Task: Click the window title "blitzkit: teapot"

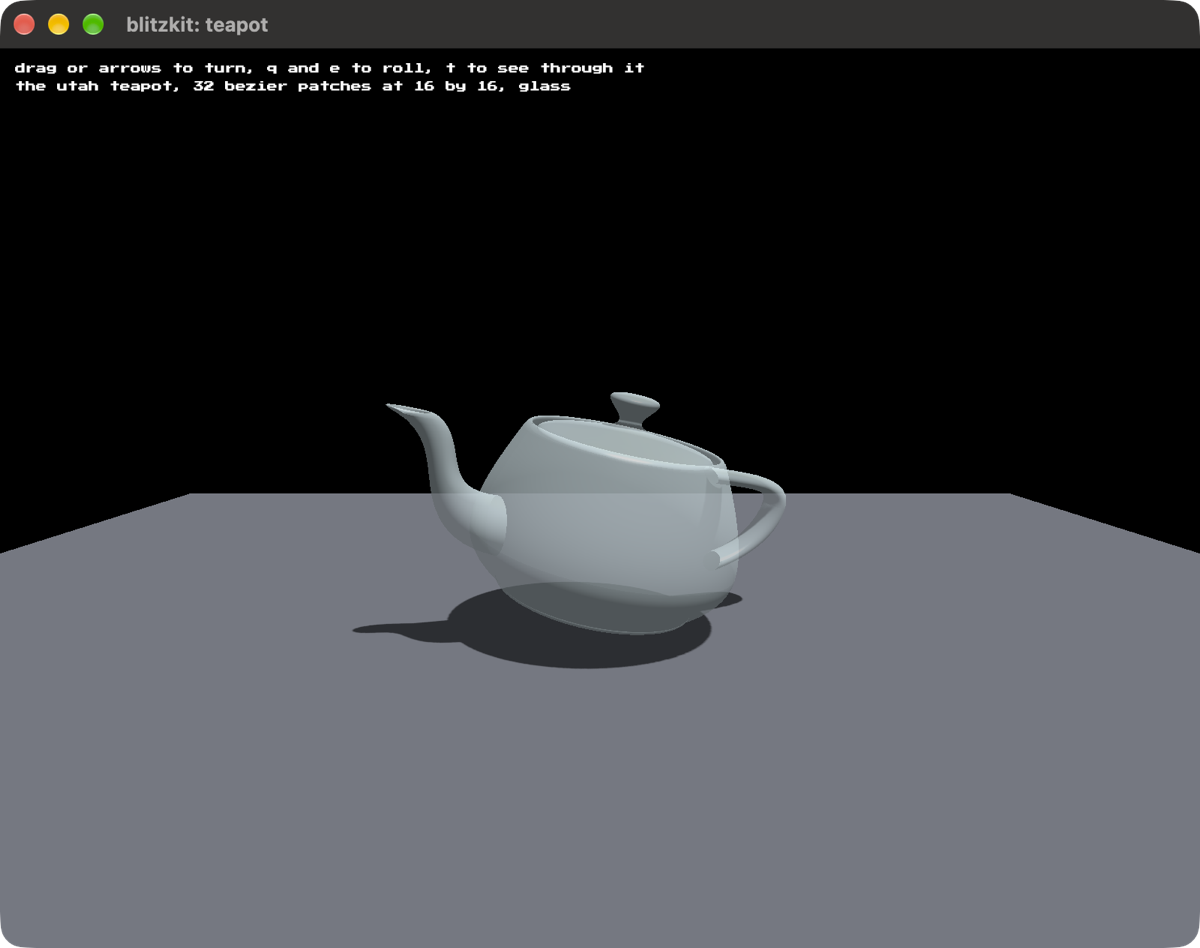Action: (197, 25)
